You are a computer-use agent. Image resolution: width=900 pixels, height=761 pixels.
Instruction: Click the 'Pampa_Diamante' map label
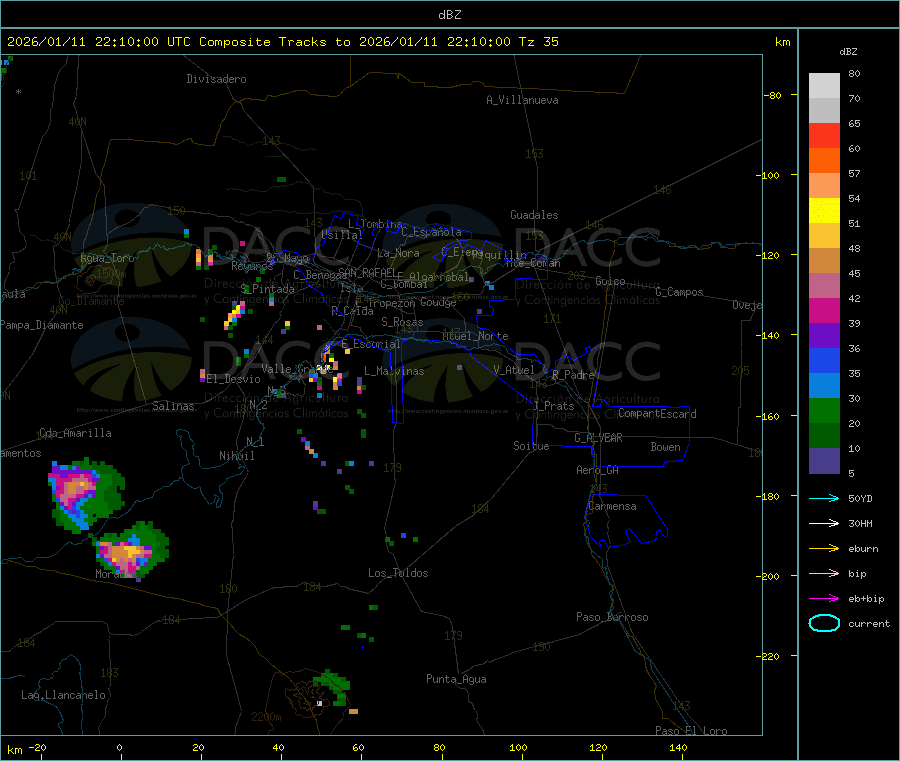point(41,325)
